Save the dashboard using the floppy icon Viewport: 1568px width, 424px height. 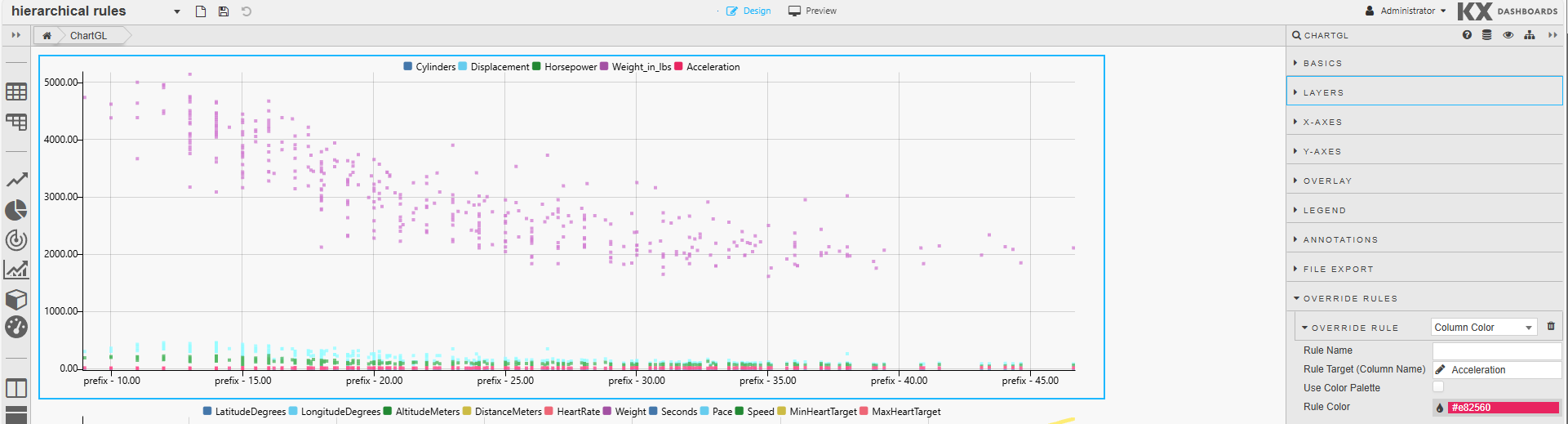[x=224, y=11]
